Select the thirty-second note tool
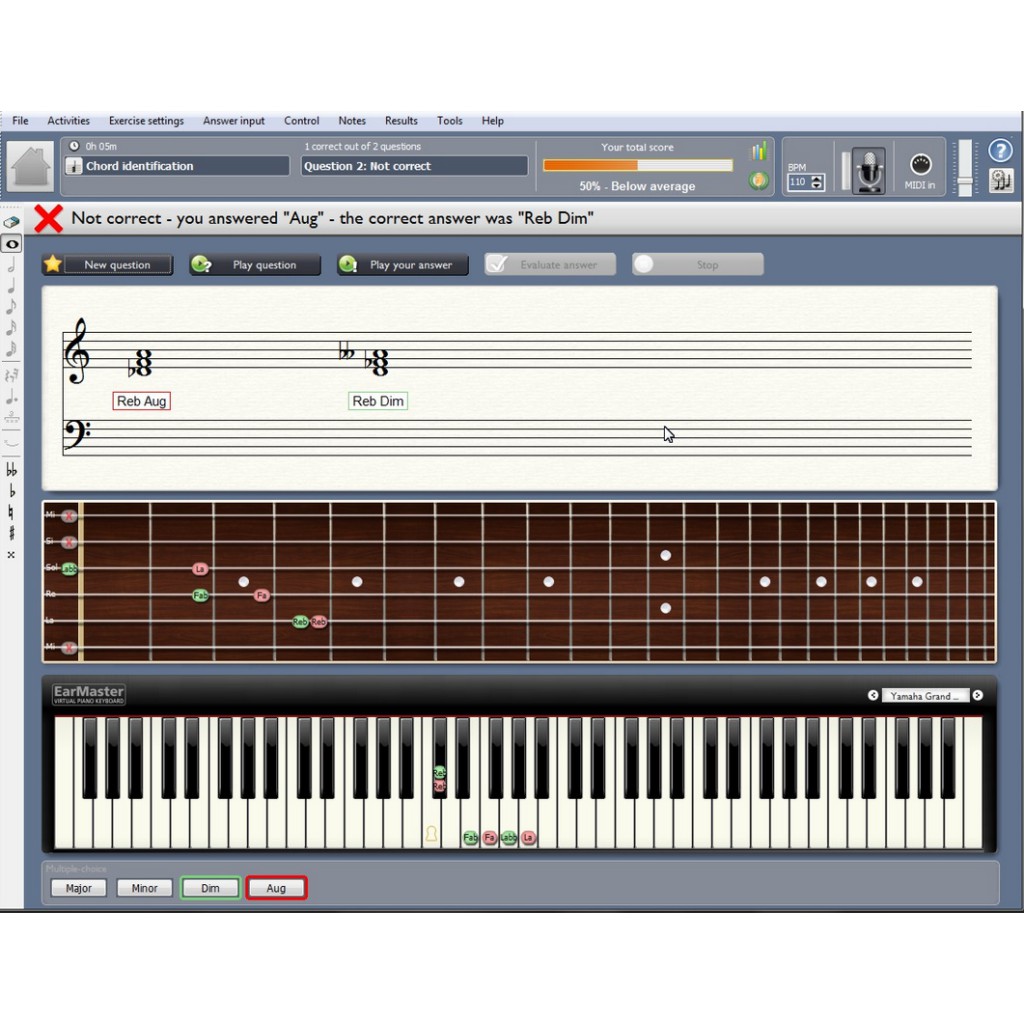The width and height of the screenshot is (1024, 1024). [11, 348]
